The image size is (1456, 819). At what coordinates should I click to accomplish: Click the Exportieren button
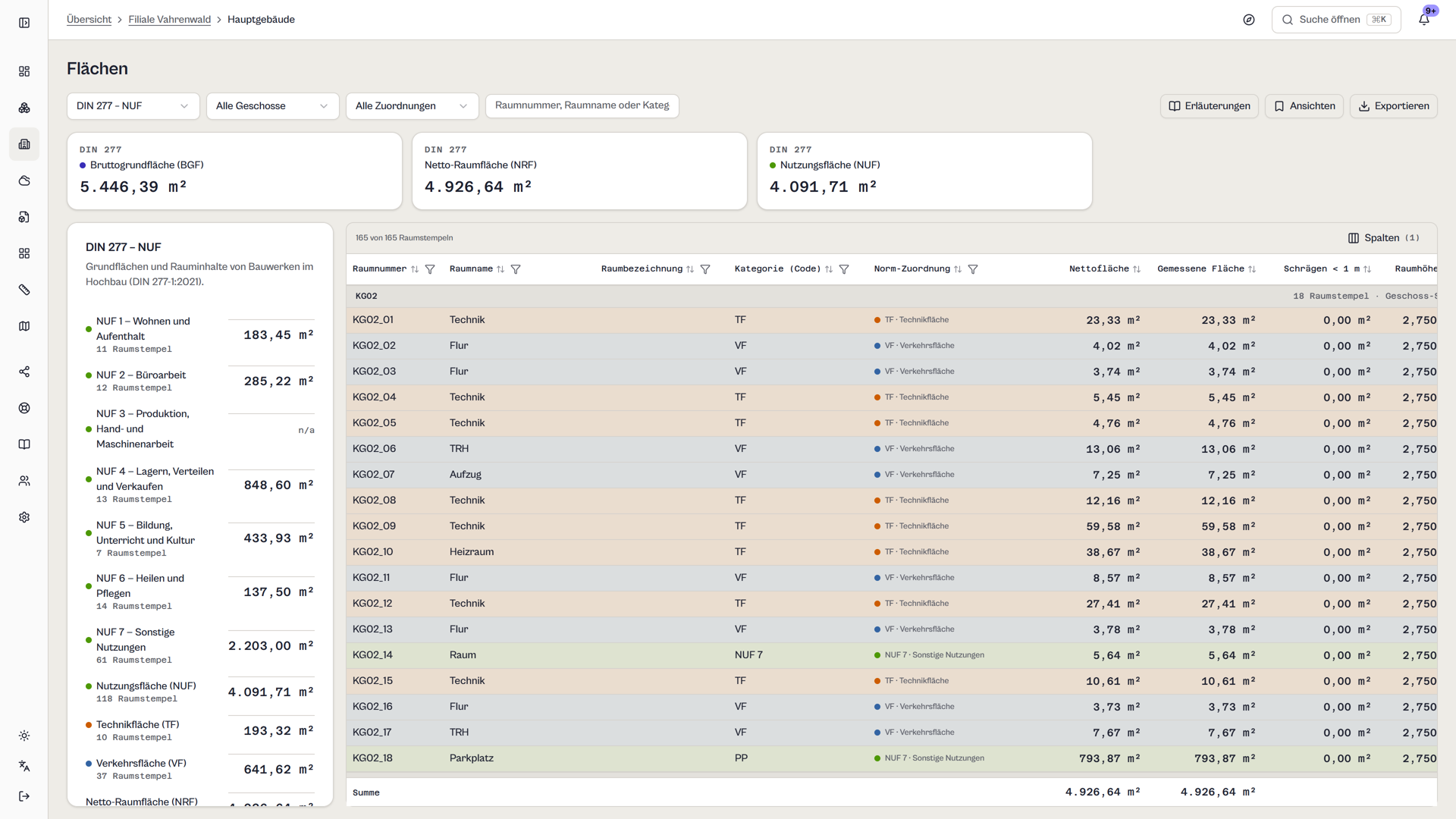click(1394, 106)
